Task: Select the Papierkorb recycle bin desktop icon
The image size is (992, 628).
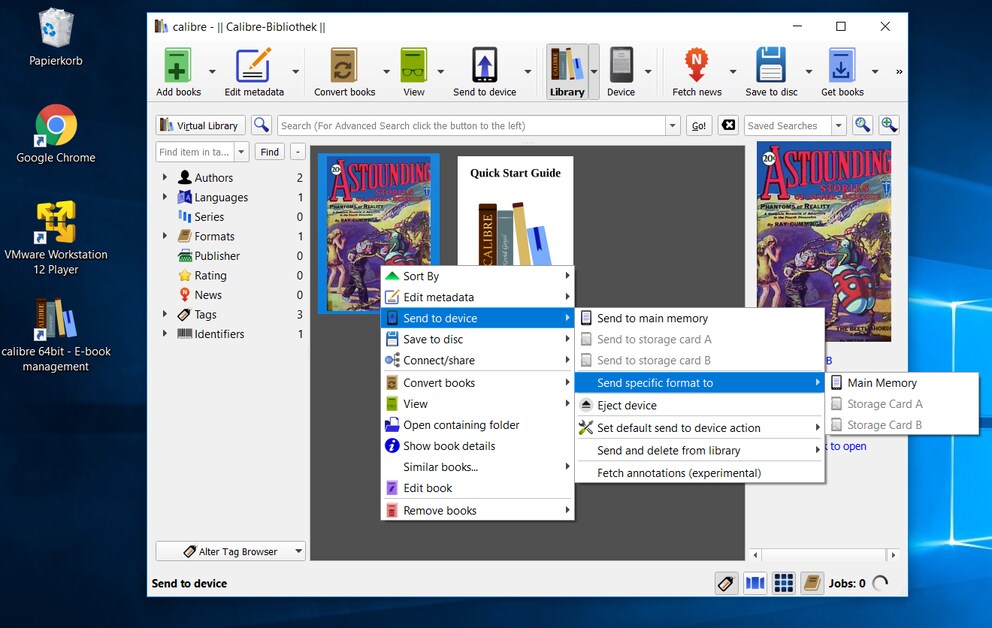Action: tap(56, 38)
